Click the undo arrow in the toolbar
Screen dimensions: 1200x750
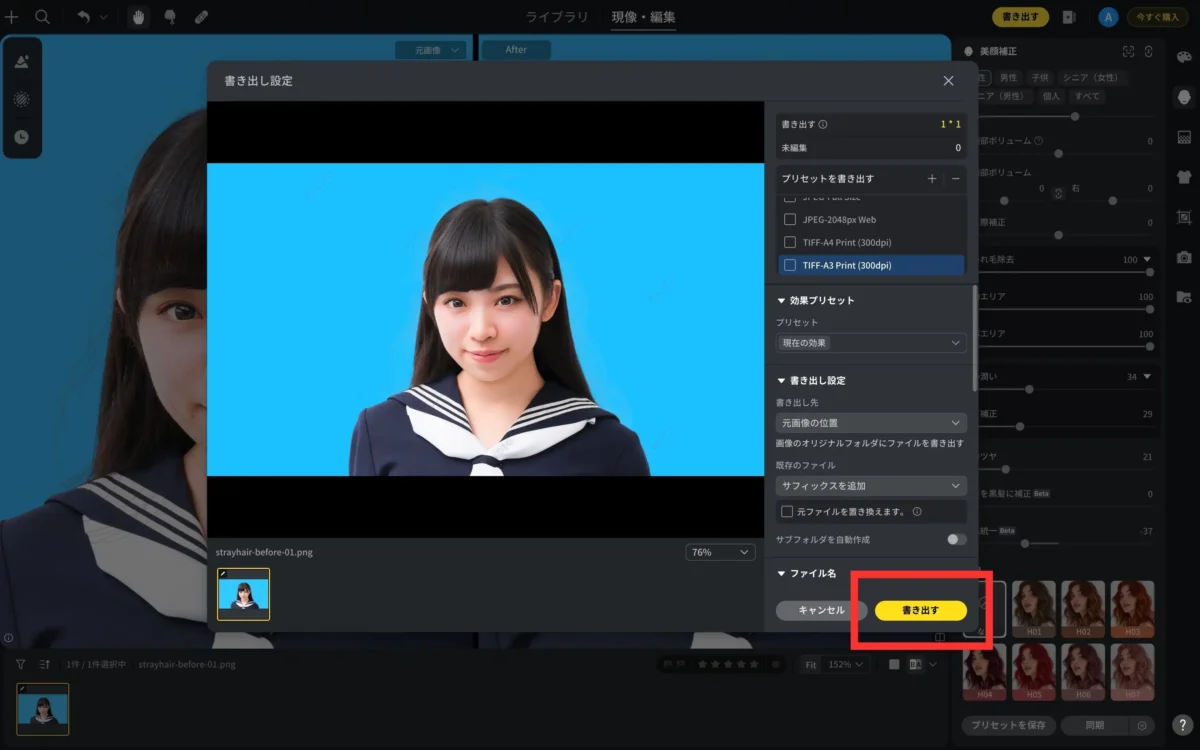(x=84, y=17)
